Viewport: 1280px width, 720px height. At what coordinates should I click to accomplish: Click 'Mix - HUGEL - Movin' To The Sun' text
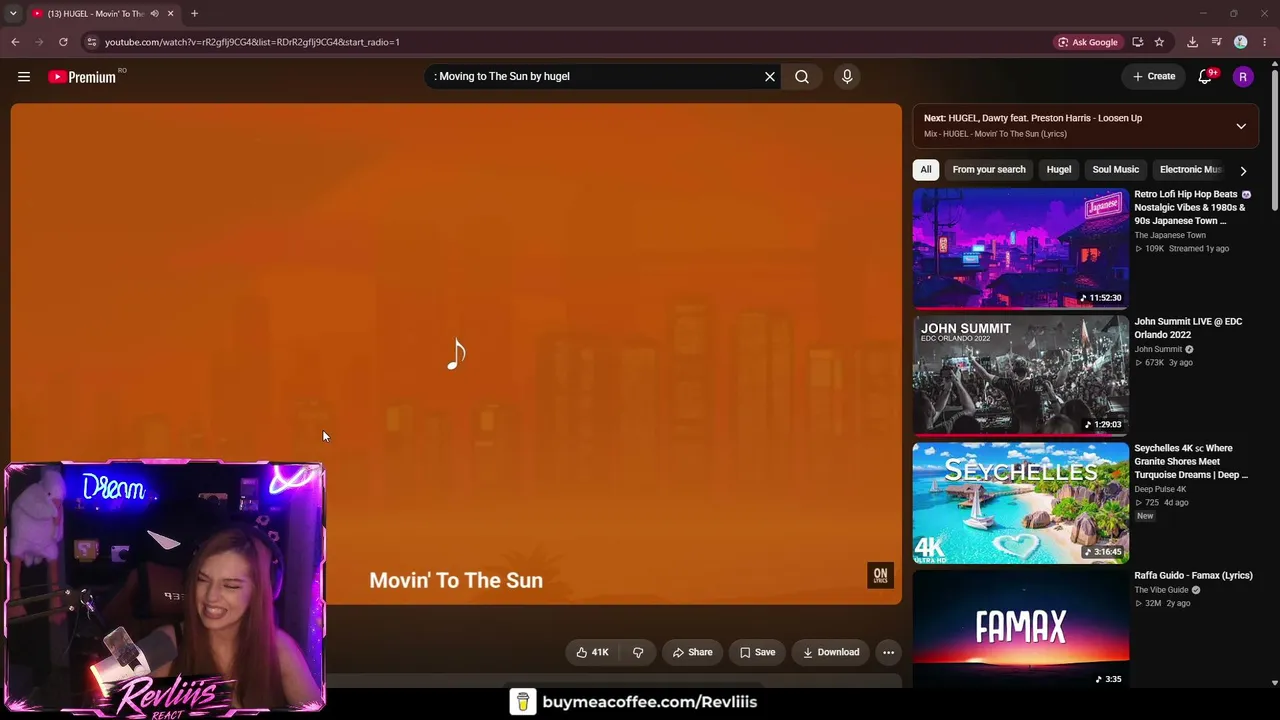pos(995,134)
